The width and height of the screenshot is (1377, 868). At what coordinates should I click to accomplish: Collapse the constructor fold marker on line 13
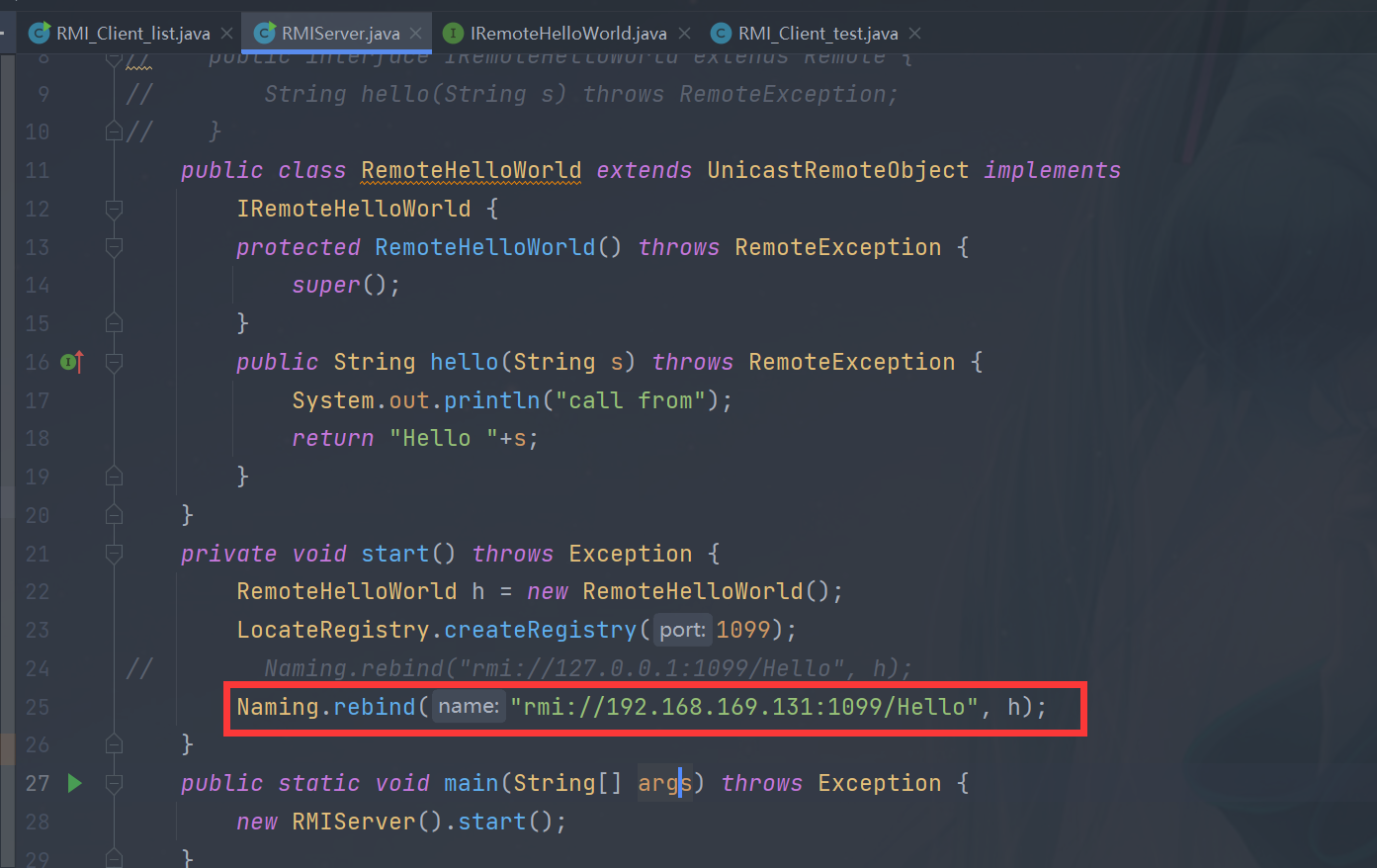[x=114, y=247]
